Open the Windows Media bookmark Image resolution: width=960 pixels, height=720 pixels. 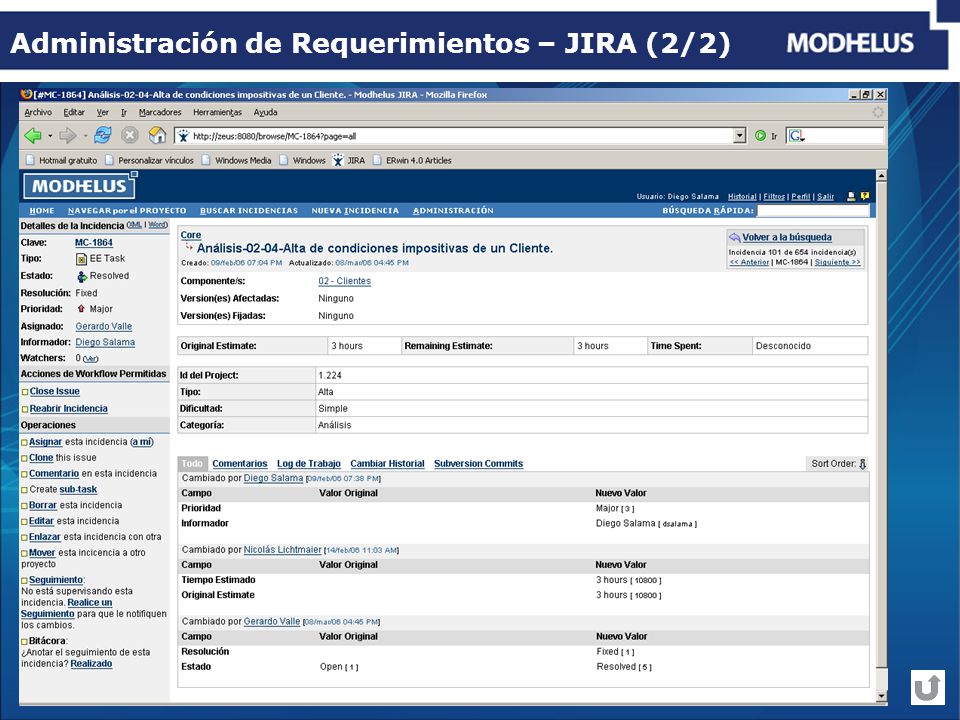click(236, 160)
